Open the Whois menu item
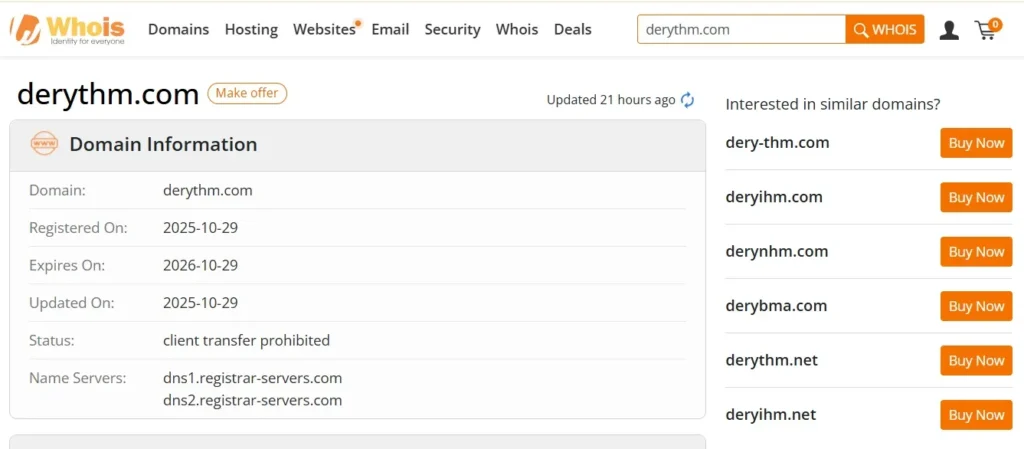 [517, 29]
